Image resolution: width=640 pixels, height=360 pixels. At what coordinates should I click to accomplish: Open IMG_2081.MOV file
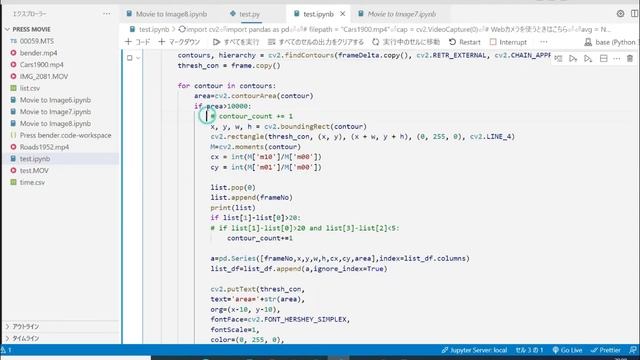44,76
